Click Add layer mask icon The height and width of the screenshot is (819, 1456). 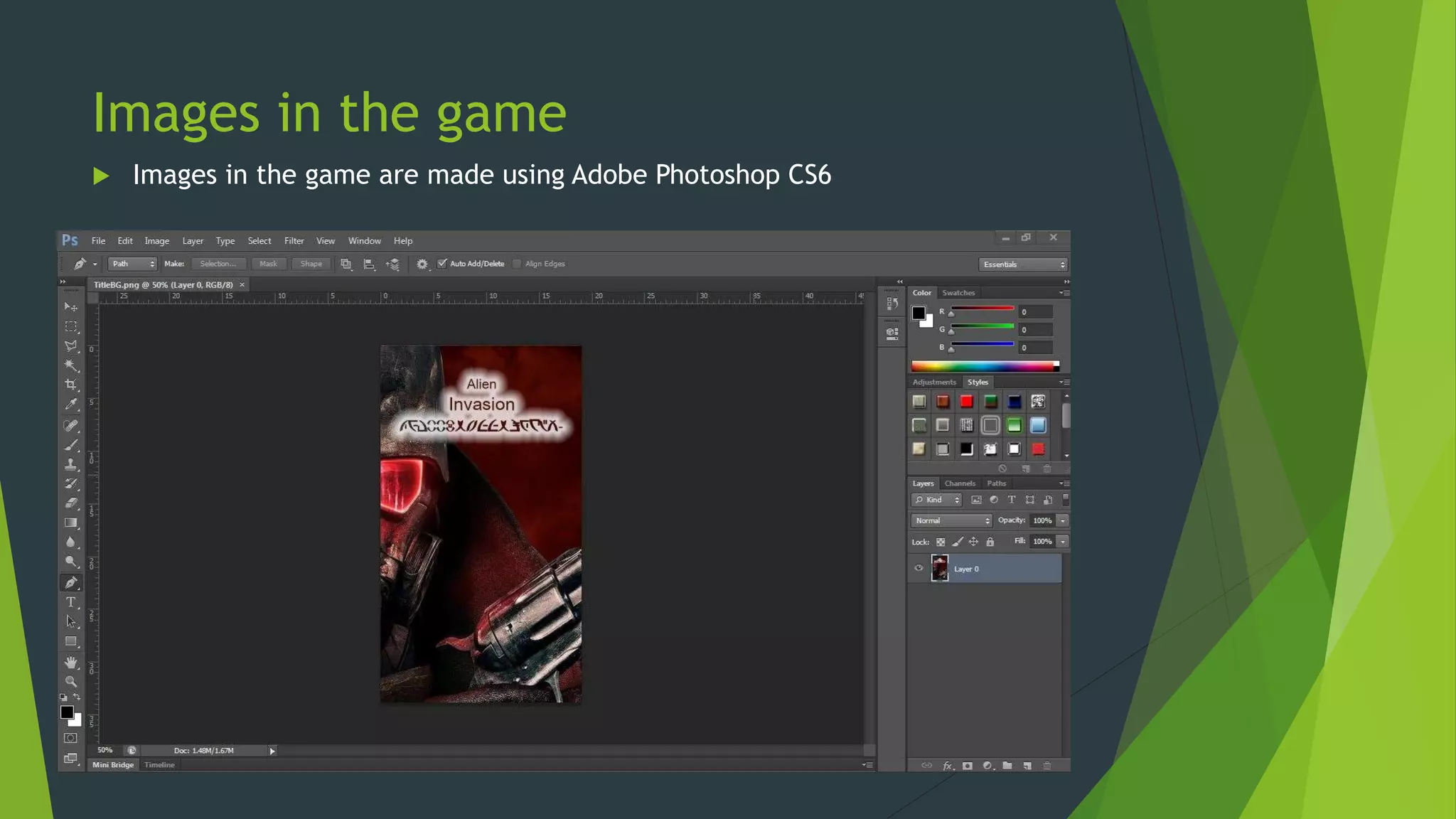(x=968, y=766)
